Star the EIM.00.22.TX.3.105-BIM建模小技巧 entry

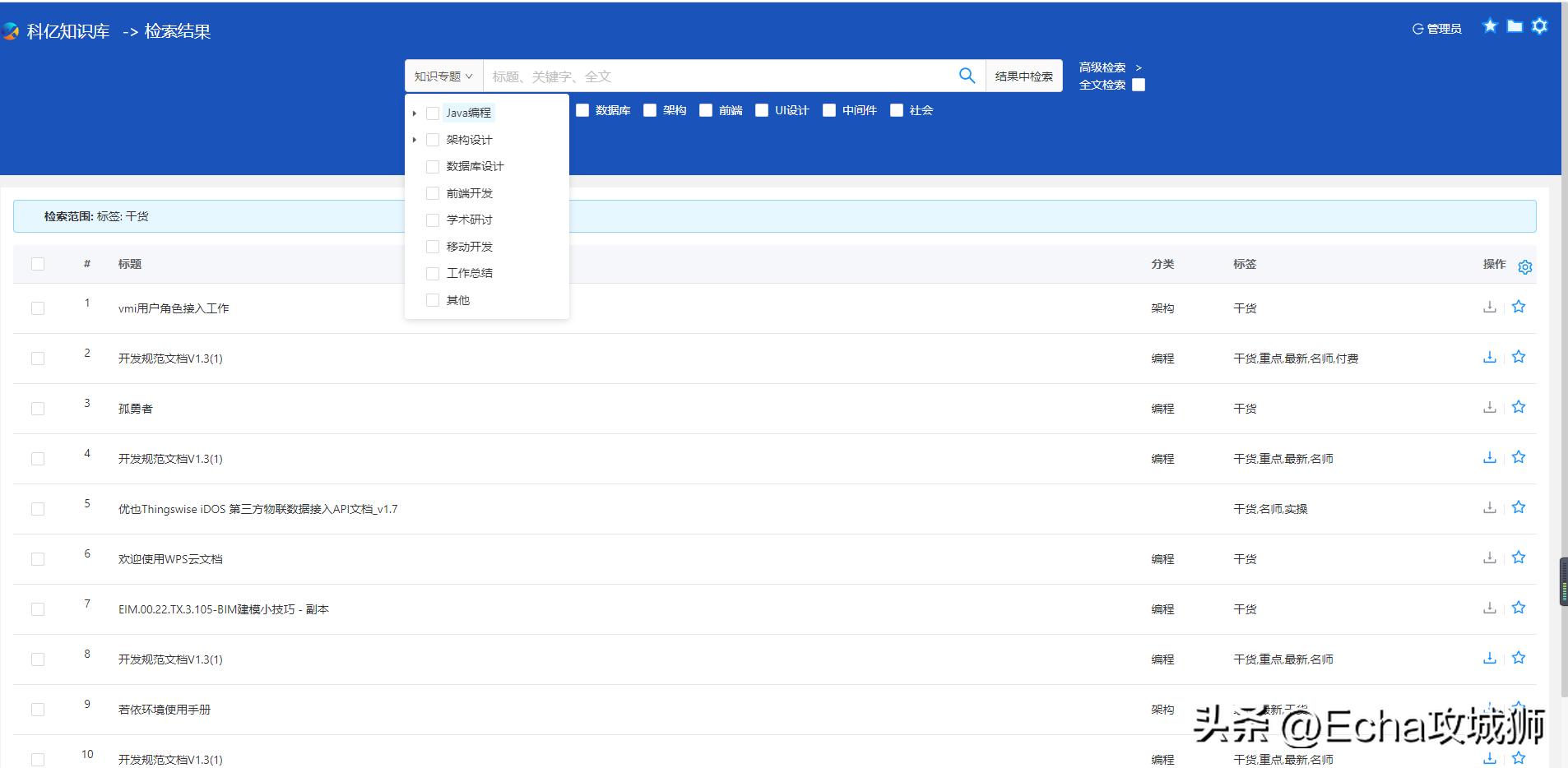[x=1519, y=608]
